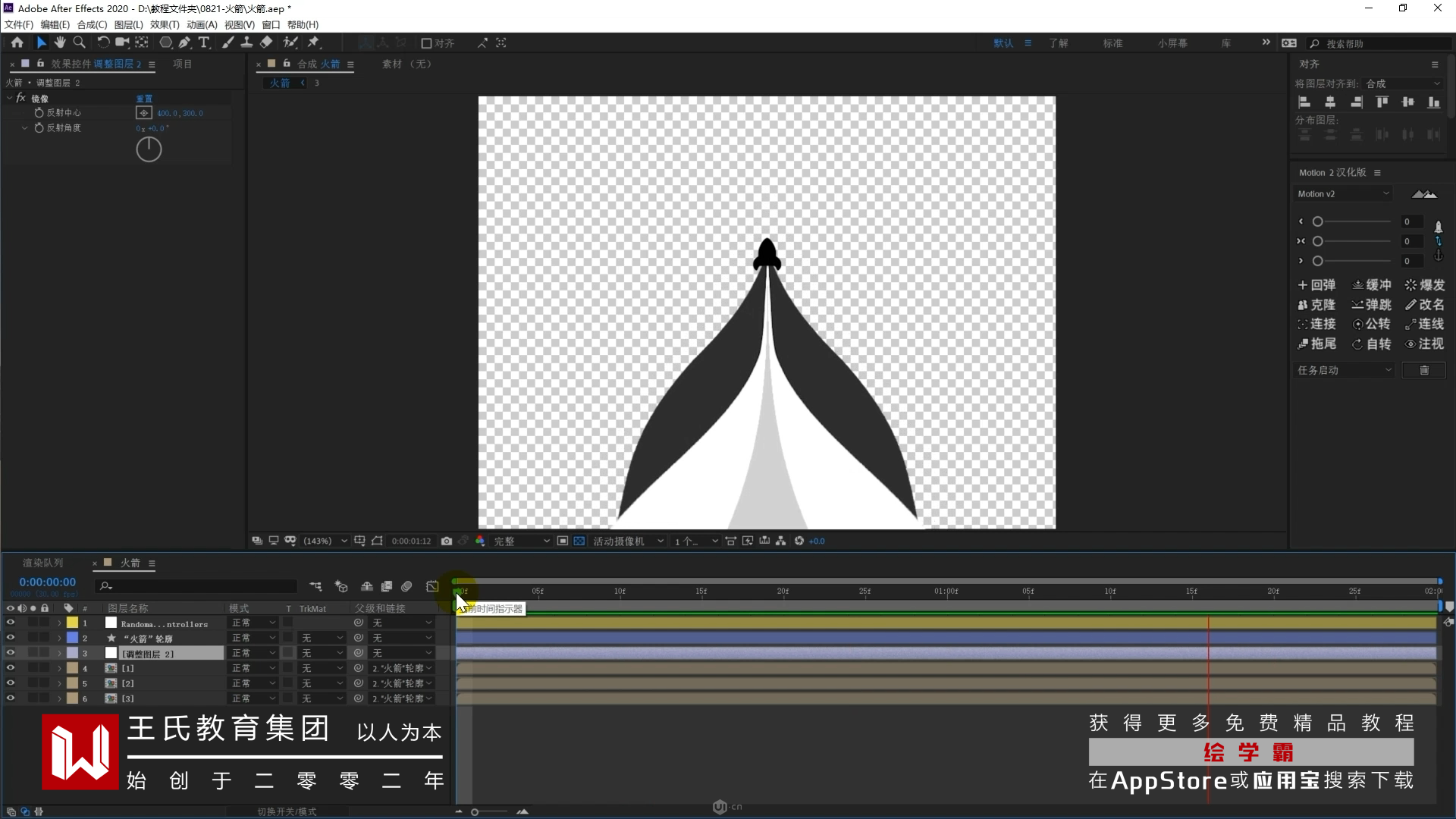The image size is (1456, 819).
Task: Select the Pen tool
Action: (x=184, y=42)
